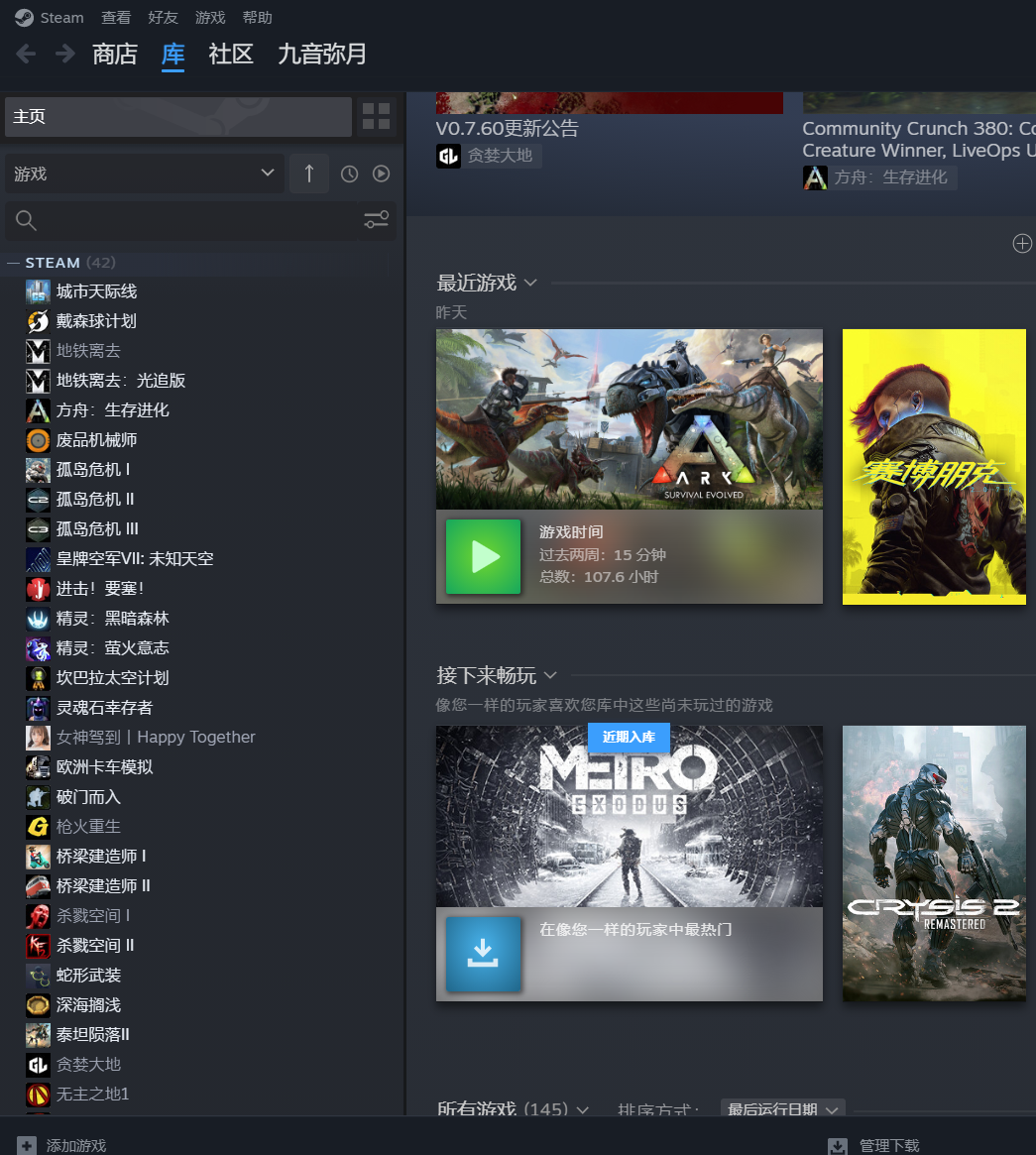Open the Metro Exodus thumbnail
This screenshot has width=1036, height=1155.
point(630,816)
